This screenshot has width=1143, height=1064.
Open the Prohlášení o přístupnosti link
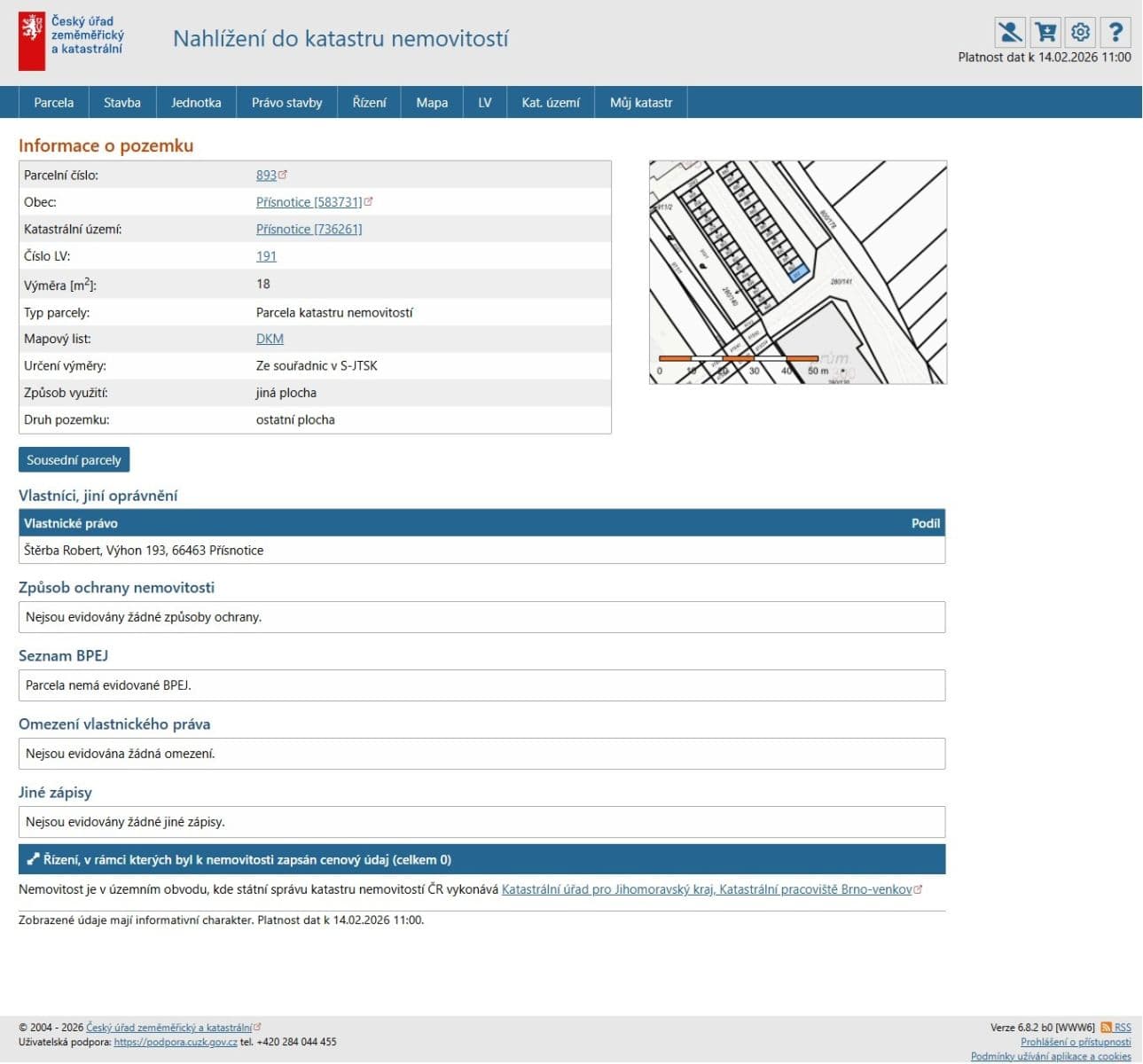click(x=1075, y=1042)
